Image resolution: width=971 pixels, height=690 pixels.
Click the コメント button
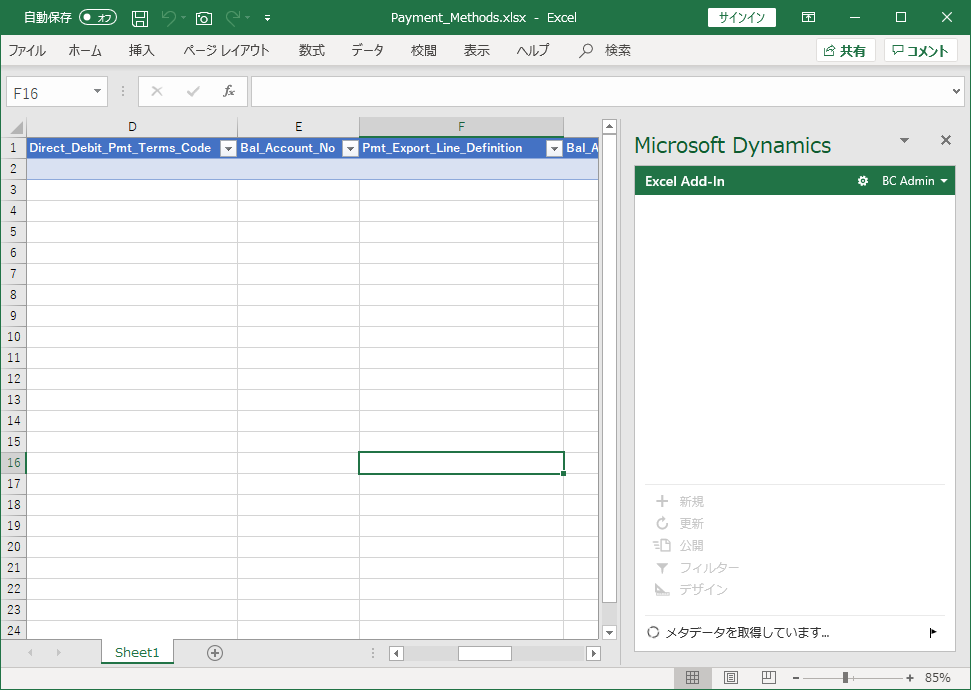921,51
